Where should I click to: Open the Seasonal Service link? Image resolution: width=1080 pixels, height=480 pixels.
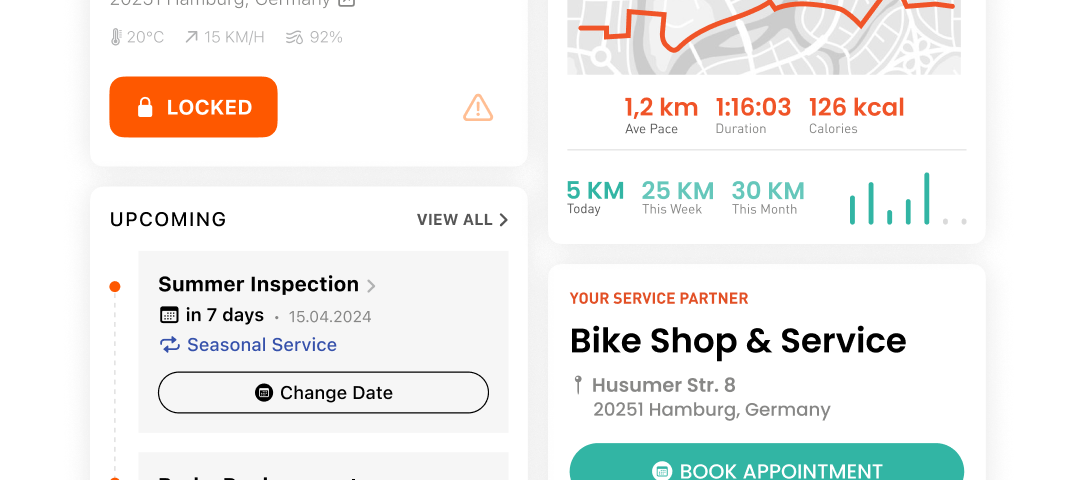(262, 344)
